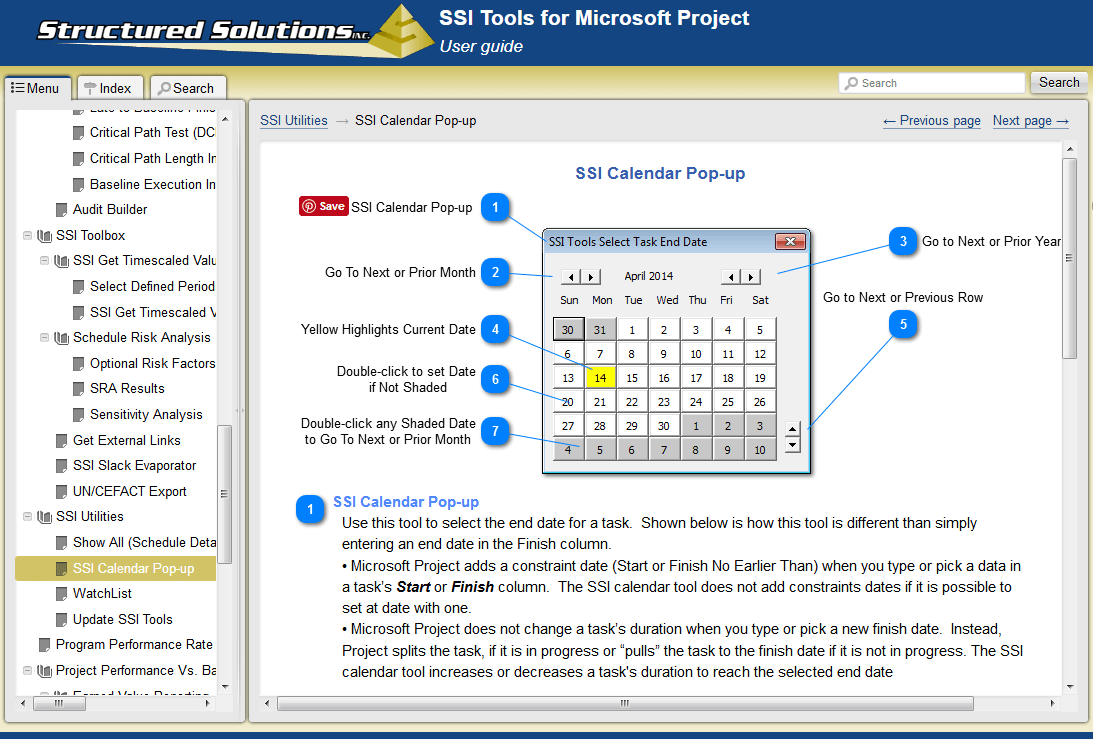Collapse the SSI Utilities tree node
This screenshot has width=1093, height=739.
[27, 517]
